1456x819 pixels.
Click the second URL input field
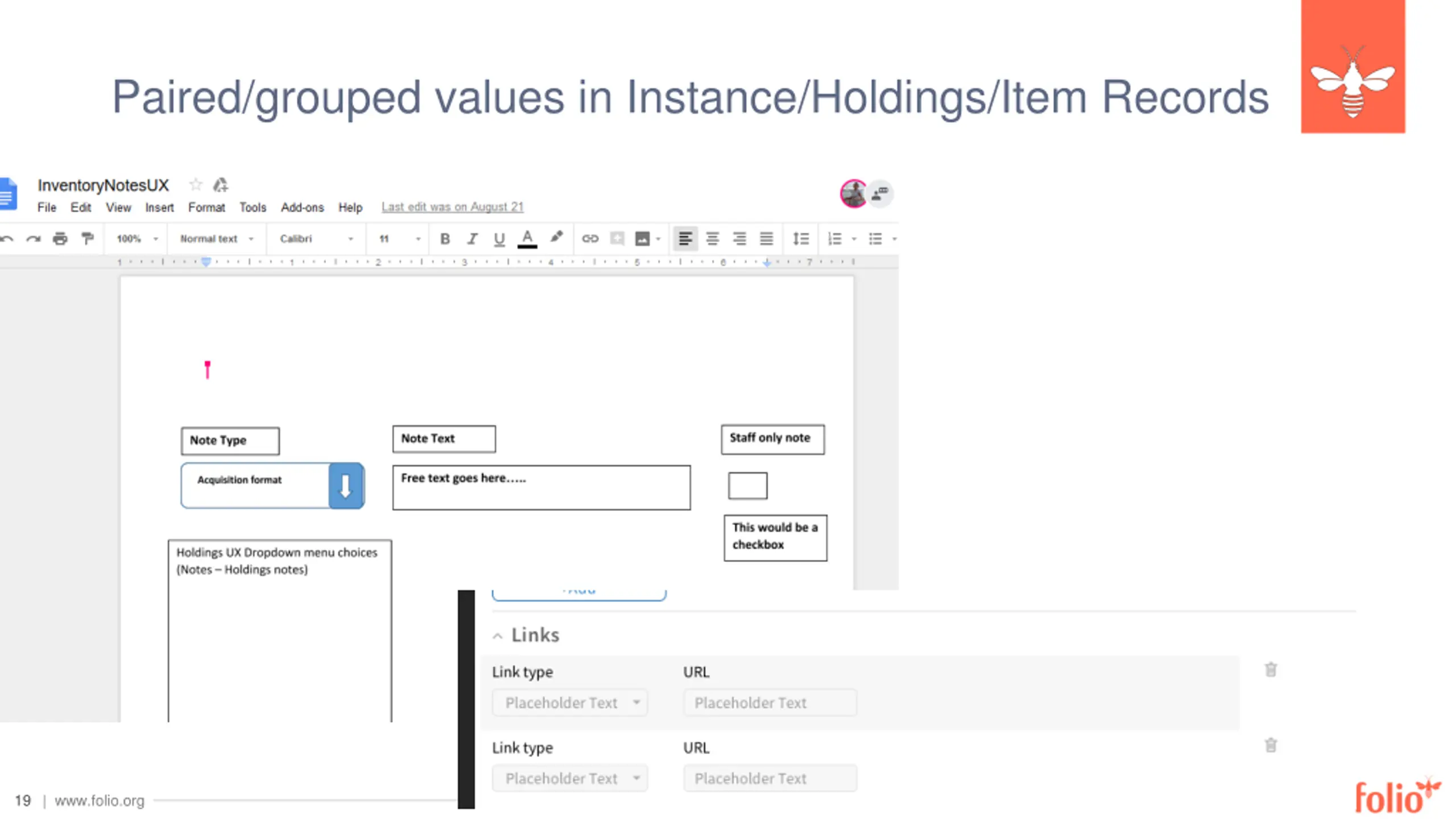(770, 778)
